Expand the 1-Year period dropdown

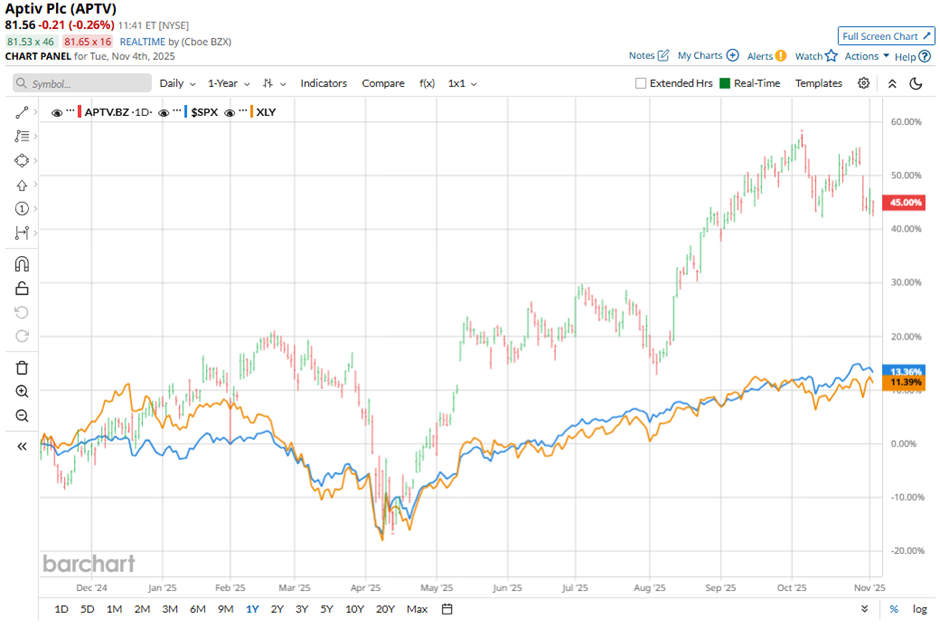pyautogui.click(x=229, y=84)
